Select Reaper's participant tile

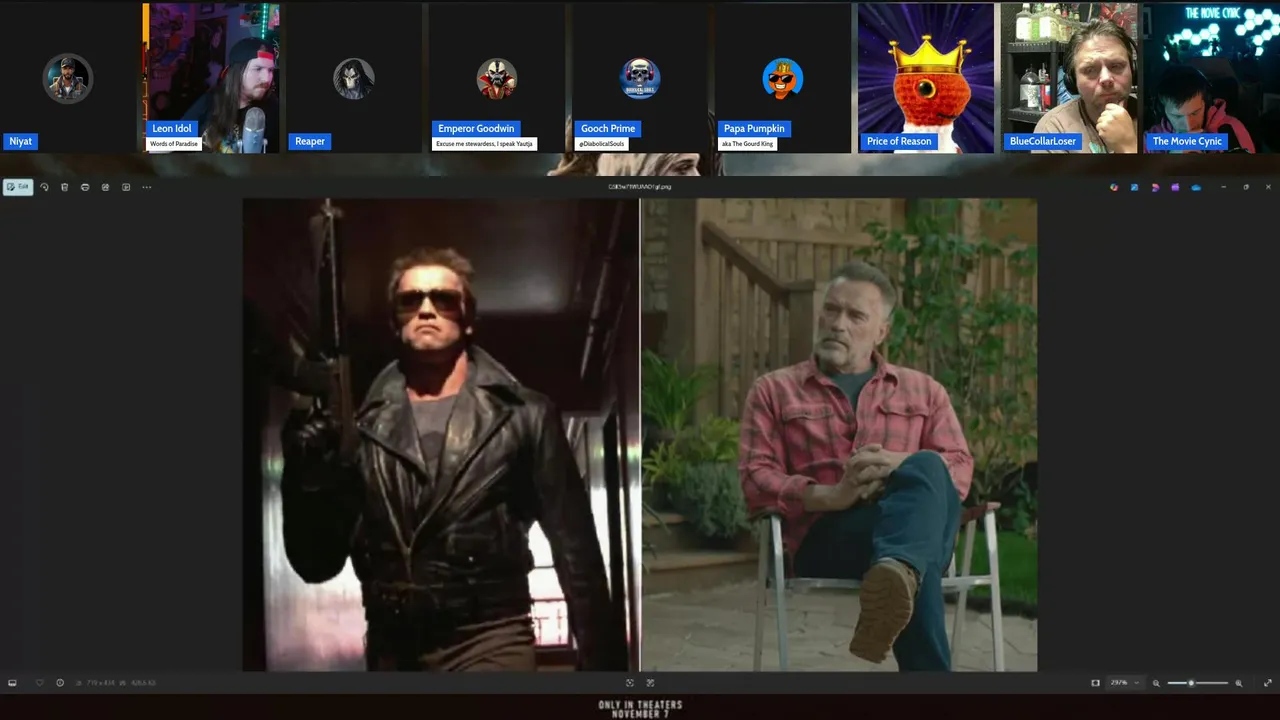[x=354, y=78]
